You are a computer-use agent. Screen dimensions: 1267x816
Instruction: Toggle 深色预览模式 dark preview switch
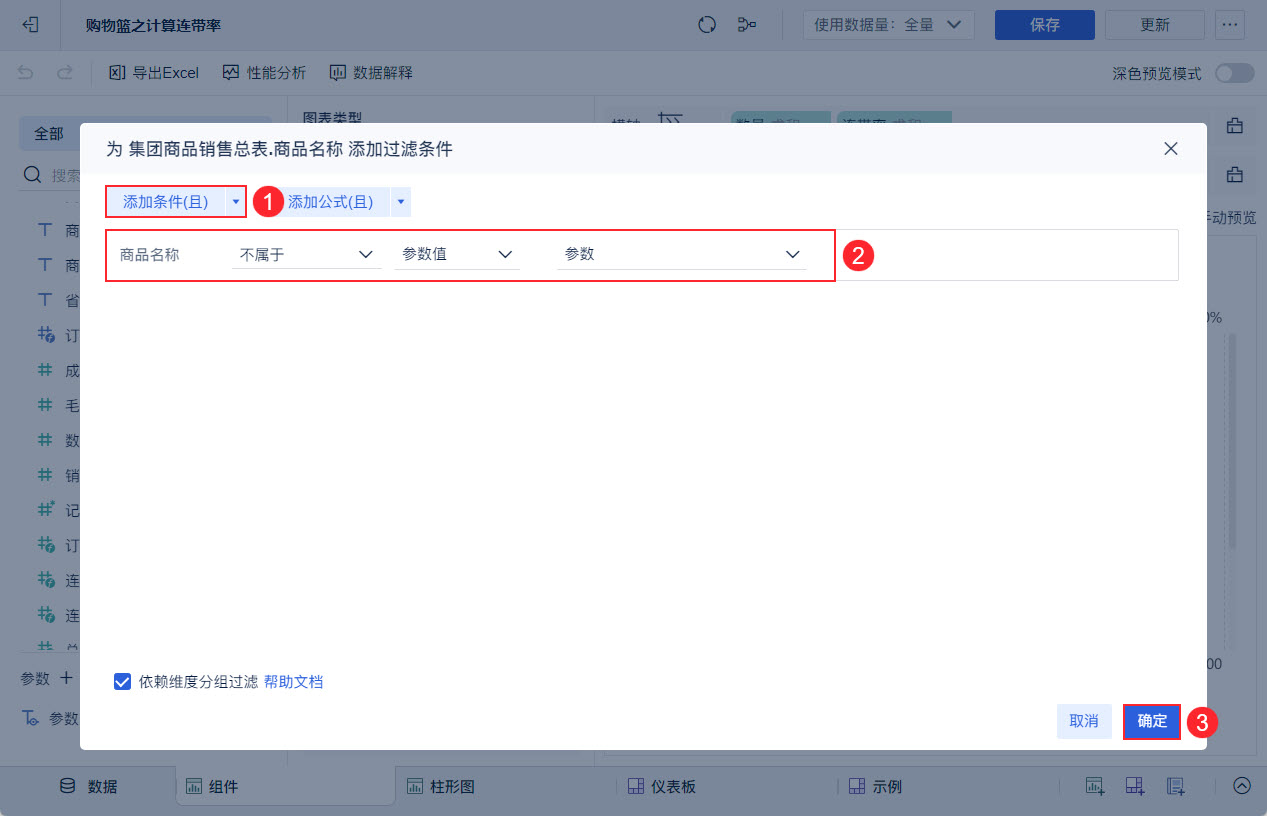coord(1234,73)
